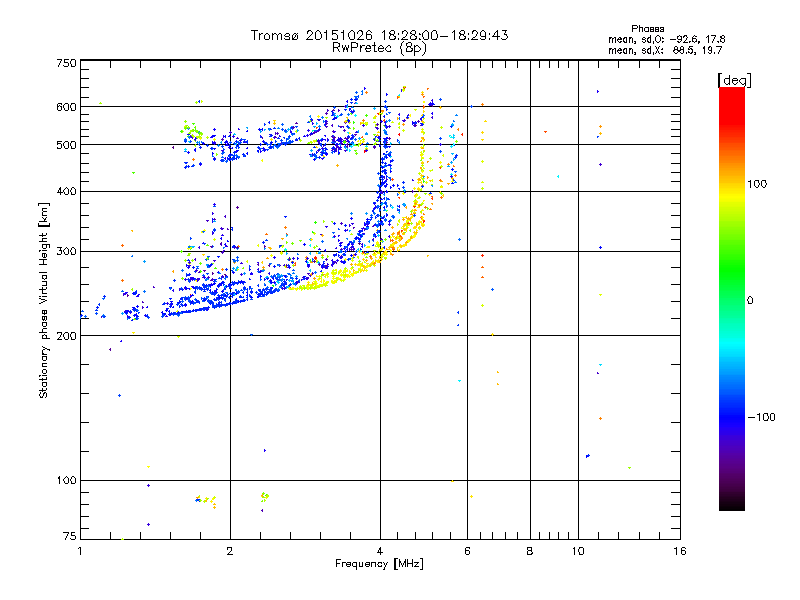Click the "-100" colorbar tick label
This screenshot has height=600, width=800.
click(761, 417)
